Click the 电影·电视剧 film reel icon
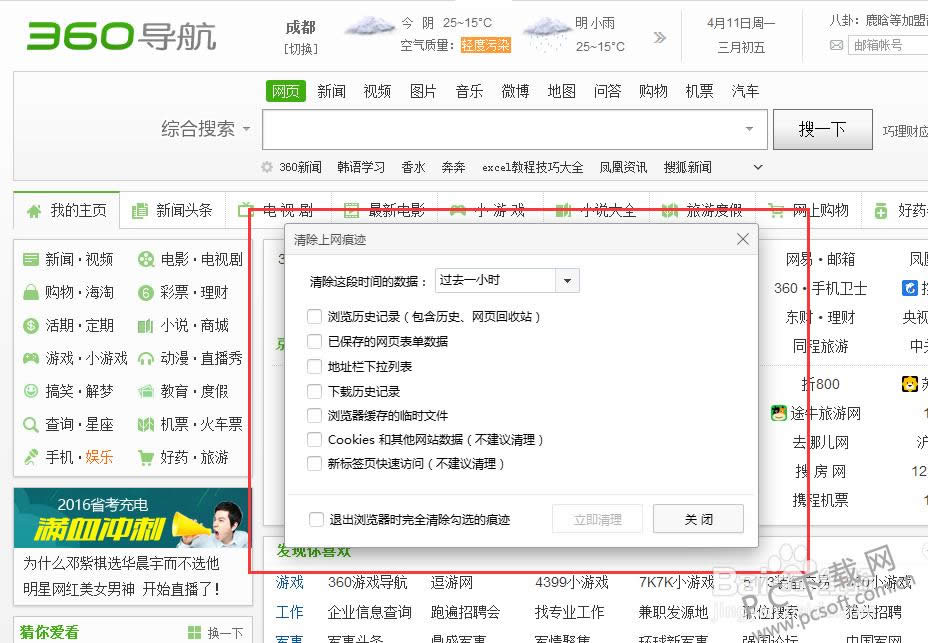928x643 pixels. (x=146, y=260)
